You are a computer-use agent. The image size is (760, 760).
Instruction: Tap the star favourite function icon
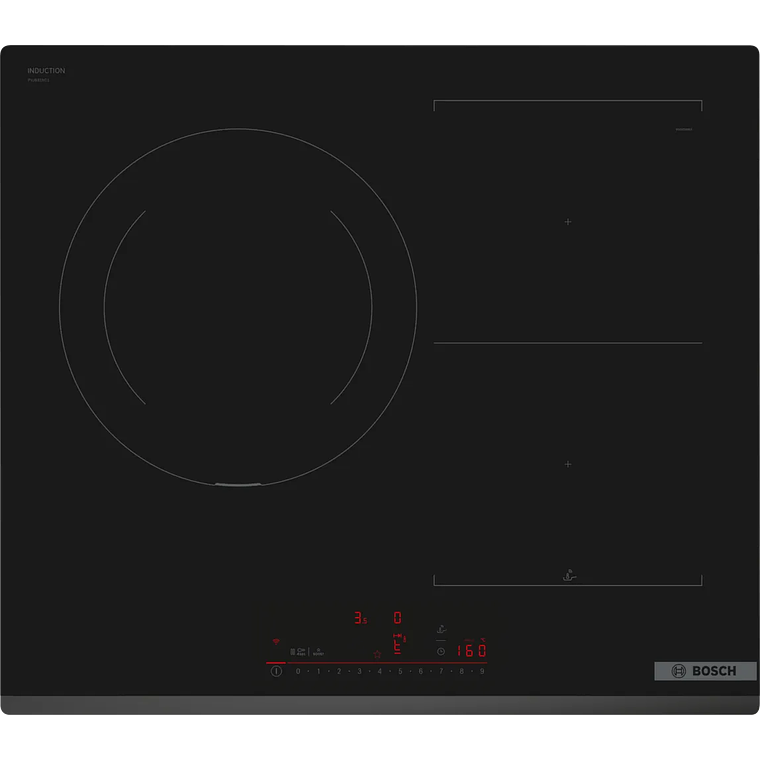pyautogui.click(x=377, y=654)
